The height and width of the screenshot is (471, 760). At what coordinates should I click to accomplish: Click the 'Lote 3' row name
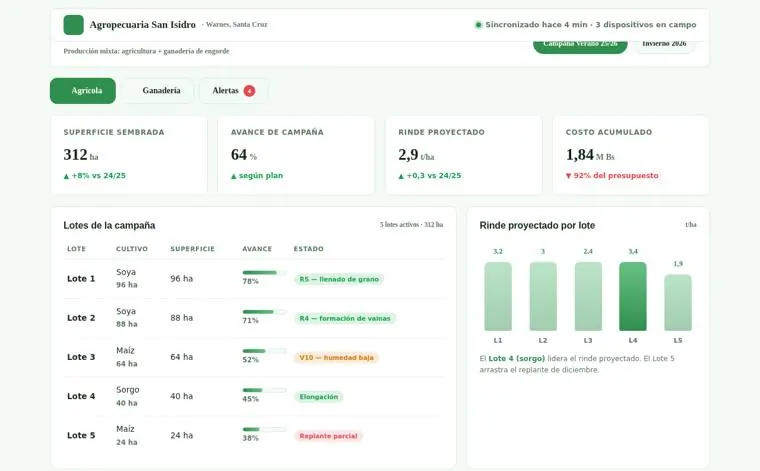click(81, 357)
